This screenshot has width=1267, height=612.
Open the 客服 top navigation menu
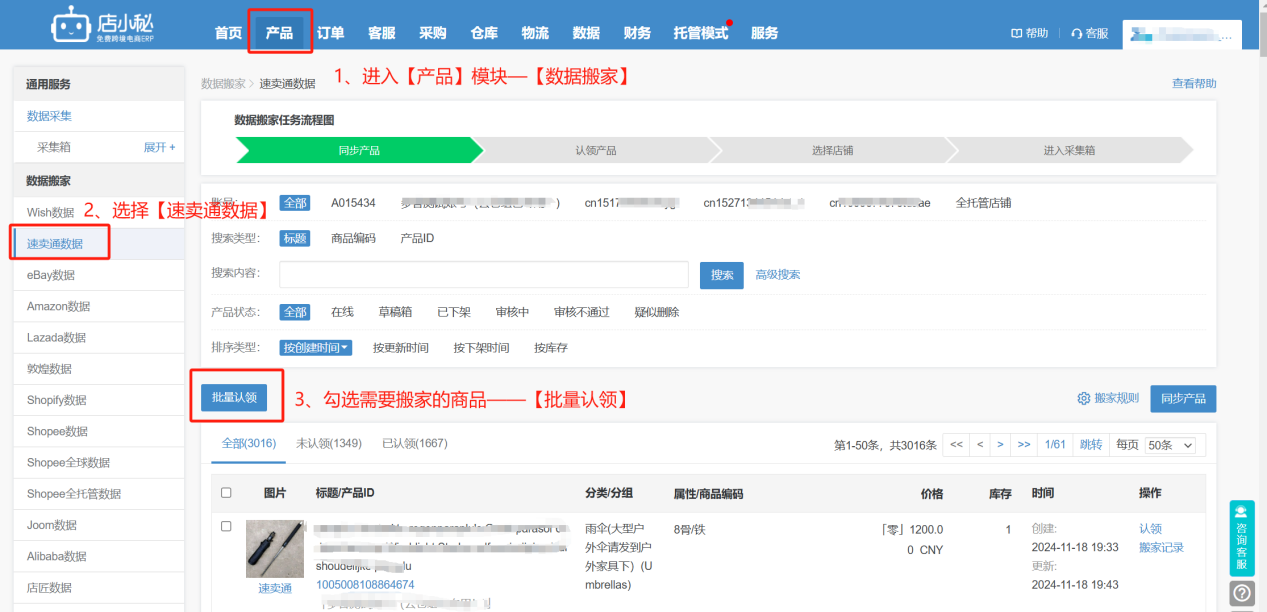point(382,33)
